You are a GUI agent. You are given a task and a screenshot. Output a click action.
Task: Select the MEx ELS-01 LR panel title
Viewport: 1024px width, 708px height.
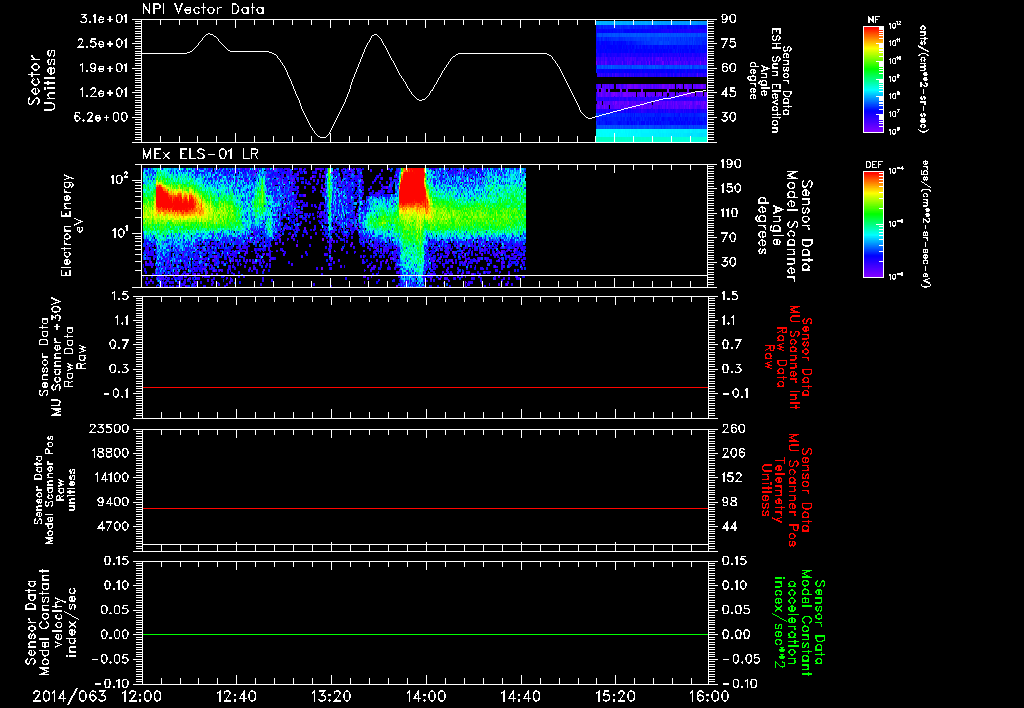point(200,154)
